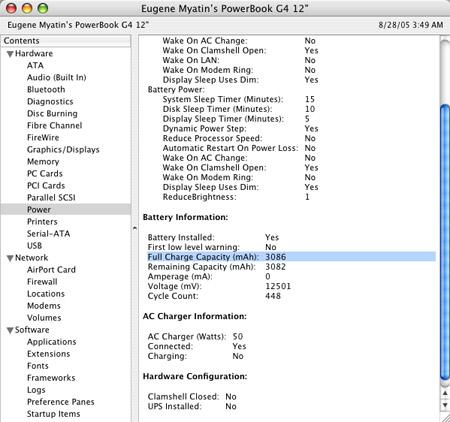
Task: Select the highlighted Power item
Action: pos(66,209)
